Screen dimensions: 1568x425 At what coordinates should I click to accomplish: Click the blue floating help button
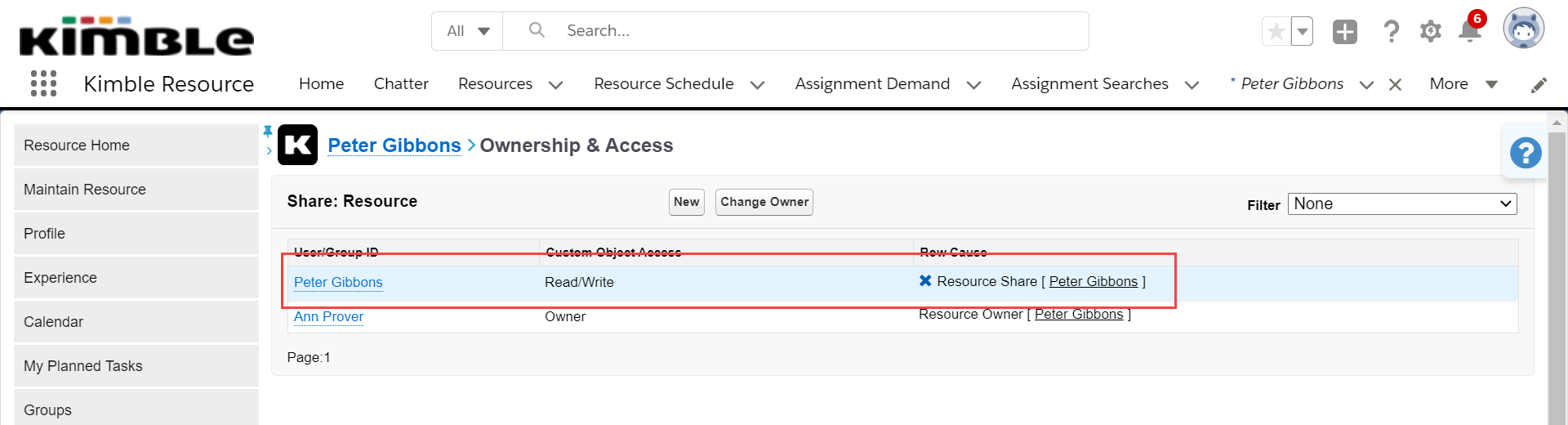coord(1525,153)
